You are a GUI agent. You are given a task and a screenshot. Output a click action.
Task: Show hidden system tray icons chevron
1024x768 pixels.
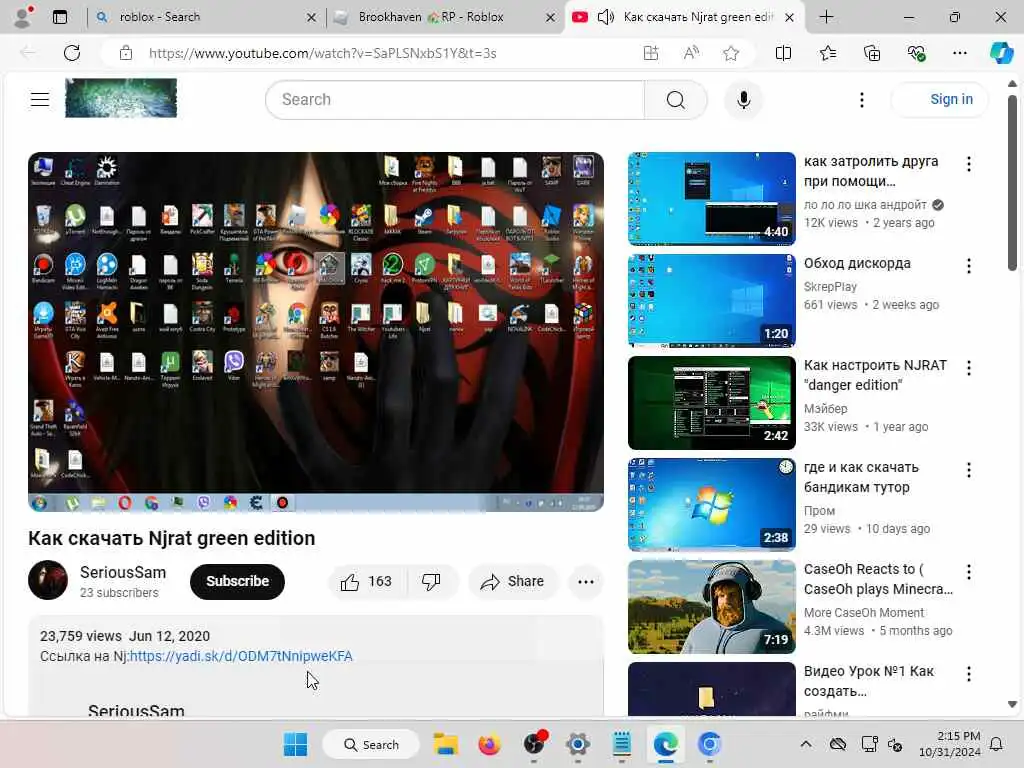pos(806,744)
